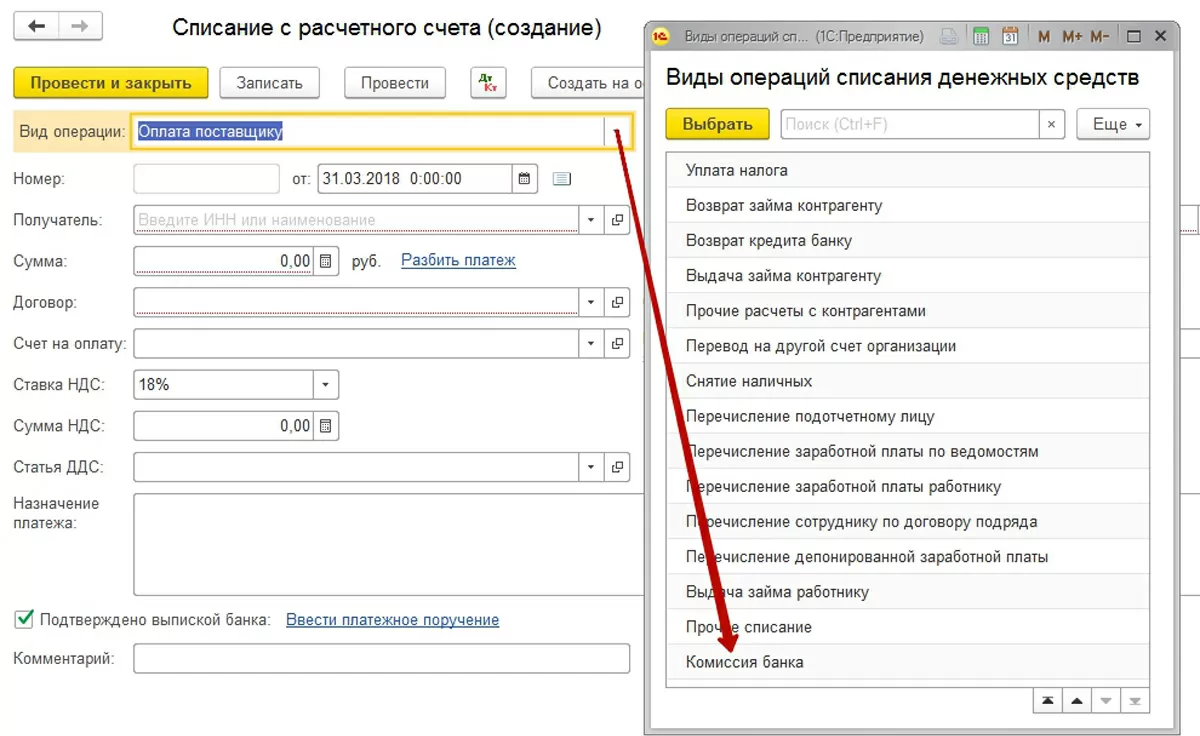The width and height of the screenshot is (1200, 736).
Task: Open calculator for the Сумма field
Action: (x=326, y=261)
